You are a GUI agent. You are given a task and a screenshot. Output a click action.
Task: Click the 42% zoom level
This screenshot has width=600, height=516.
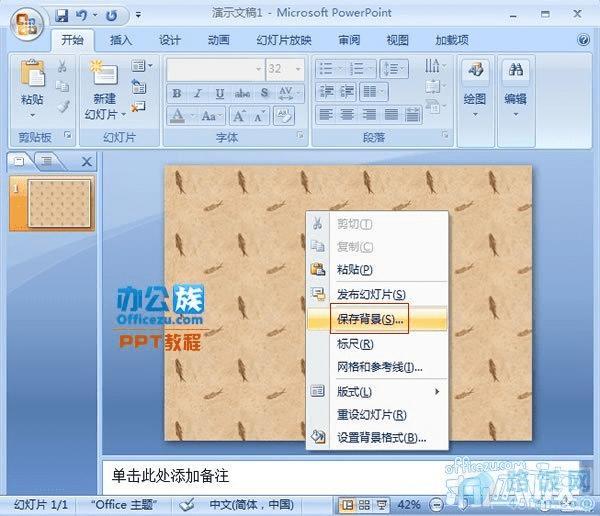(x=409, y=505)
